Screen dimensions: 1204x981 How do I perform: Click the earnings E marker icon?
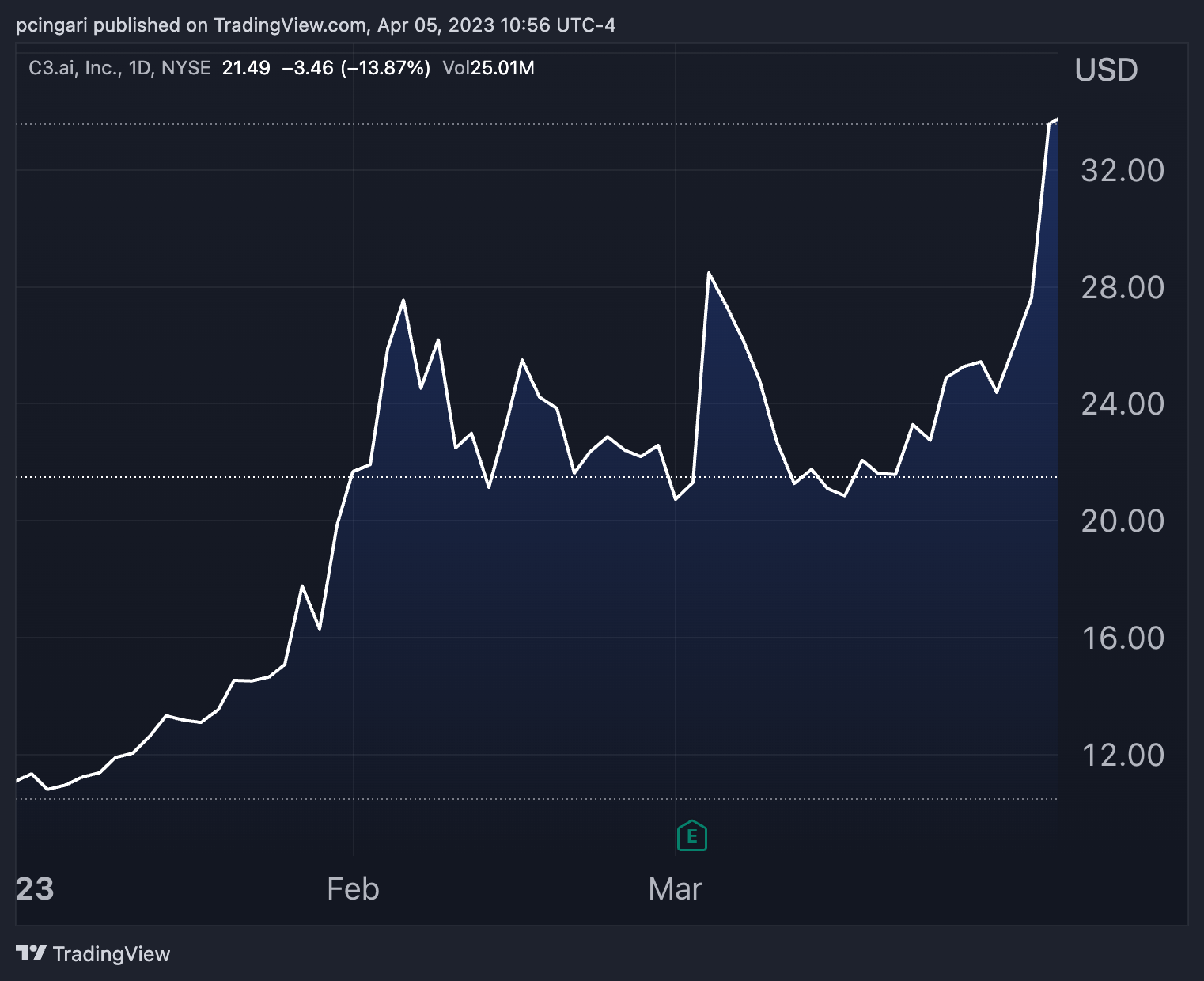[692, 835]
